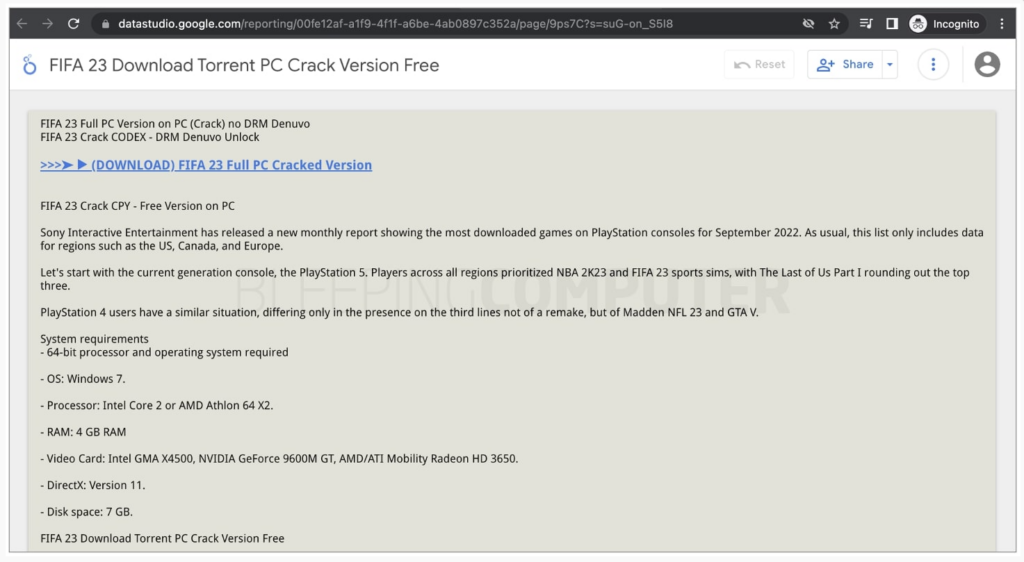Open the media controls icon in toolbar

[x=866, y=24]
